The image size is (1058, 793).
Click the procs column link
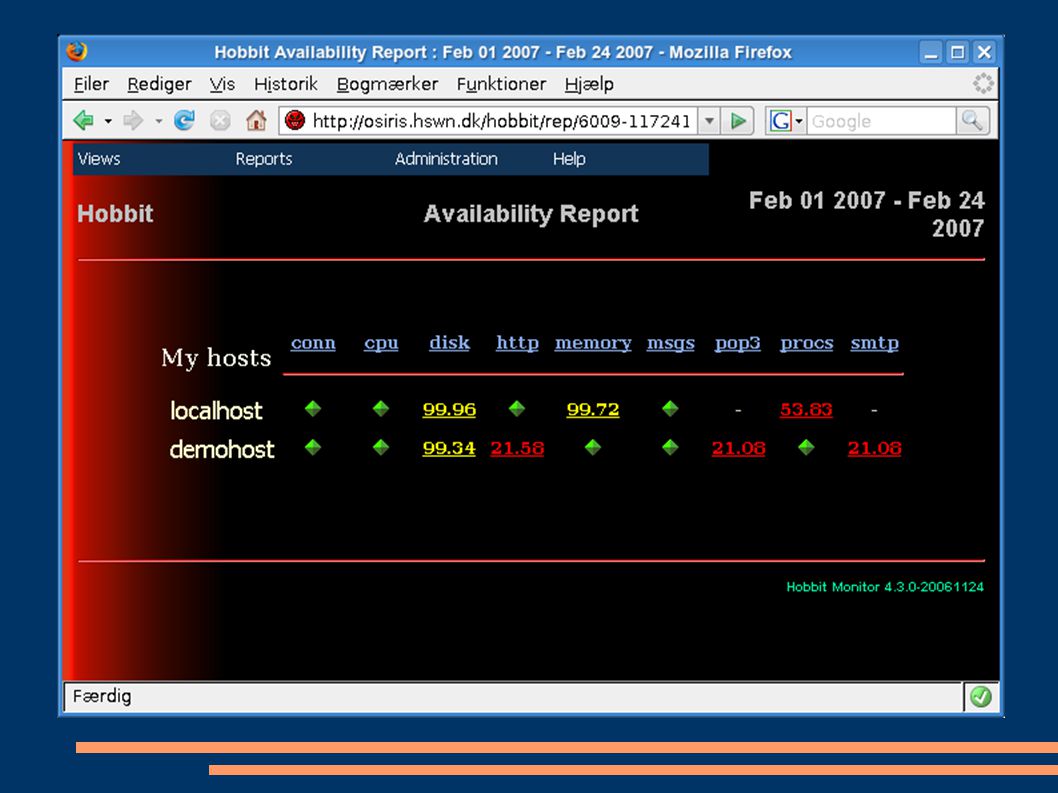[x=807, y=344]
